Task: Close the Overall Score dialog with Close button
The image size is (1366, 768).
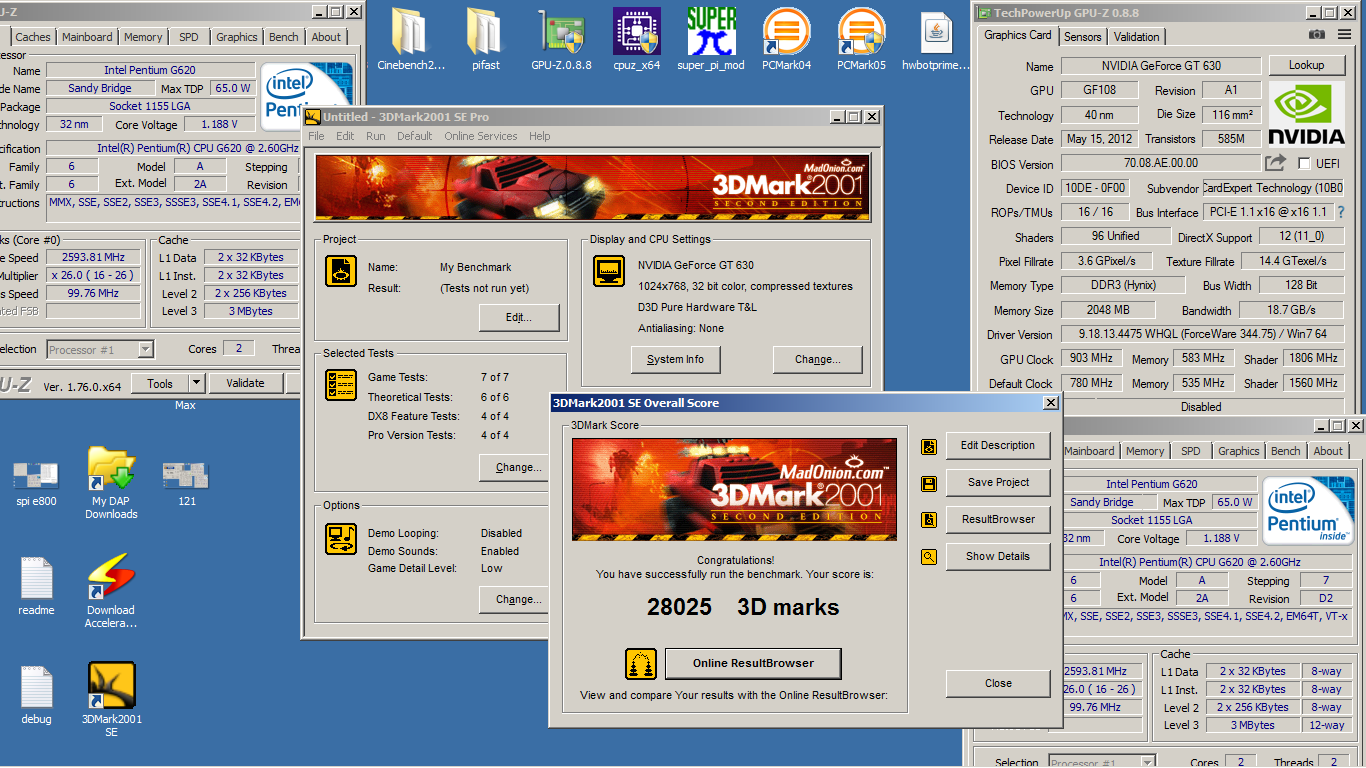Action: pyautogui.click(x=998, y=684)
